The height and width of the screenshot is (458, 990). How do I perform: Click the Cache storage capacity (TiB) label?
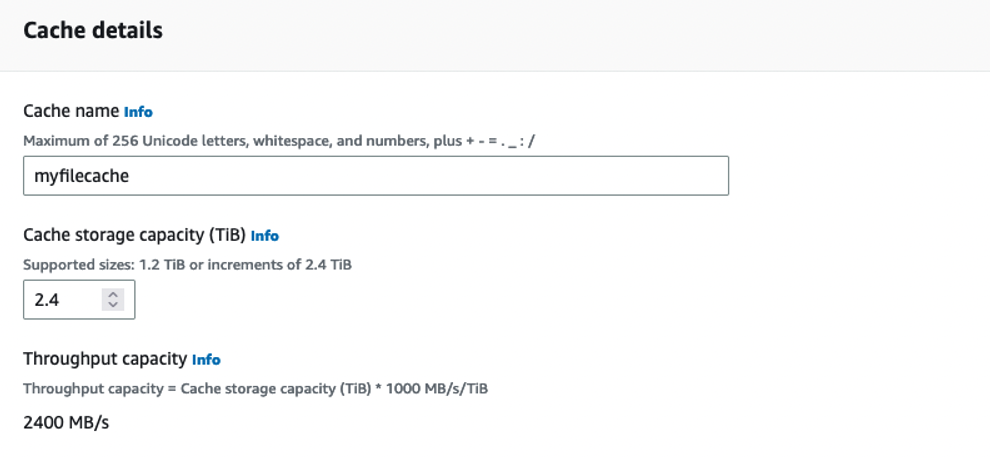click(134, 235)
